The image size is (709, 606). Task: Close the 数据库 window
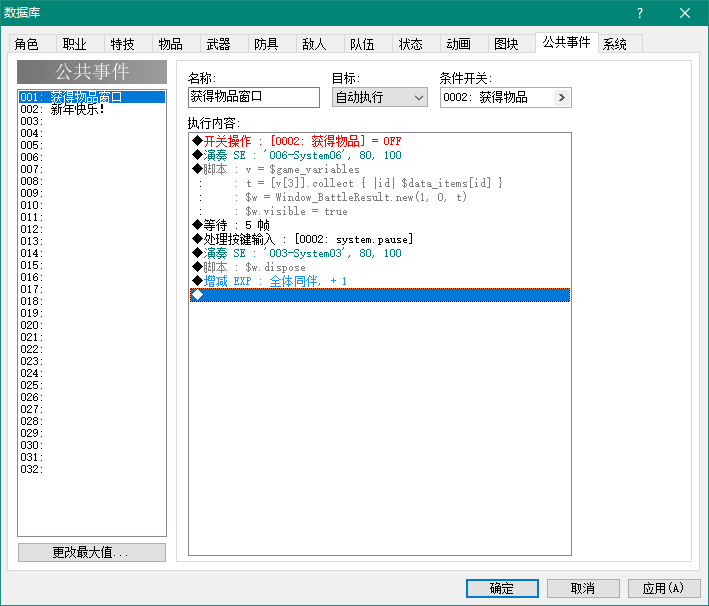point(685,13)
